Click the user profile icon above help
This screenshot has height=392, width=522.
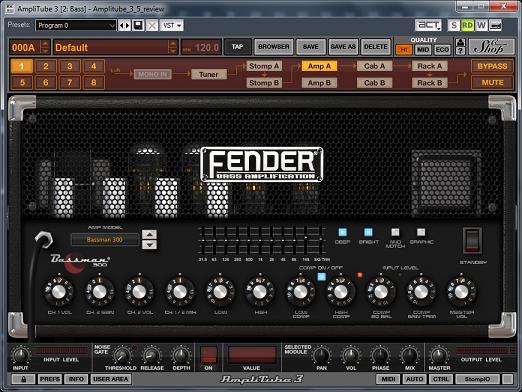(x=460, y=43)
